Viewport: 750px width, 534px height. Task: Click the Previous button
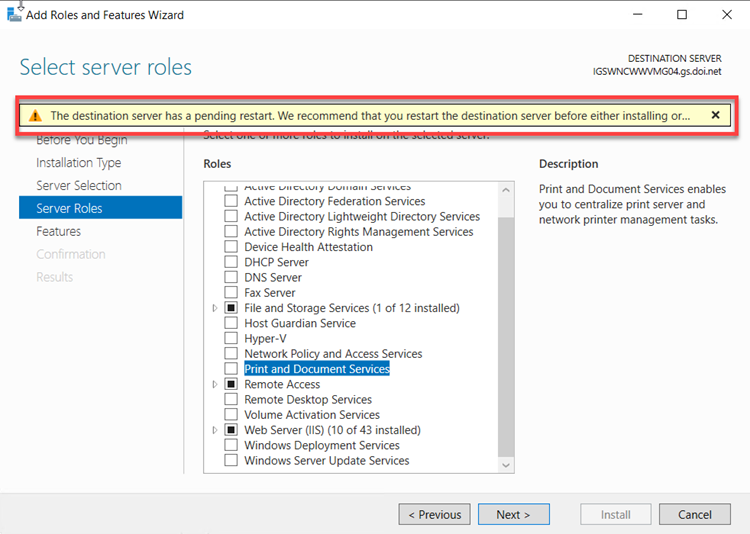tap(435, 515)
